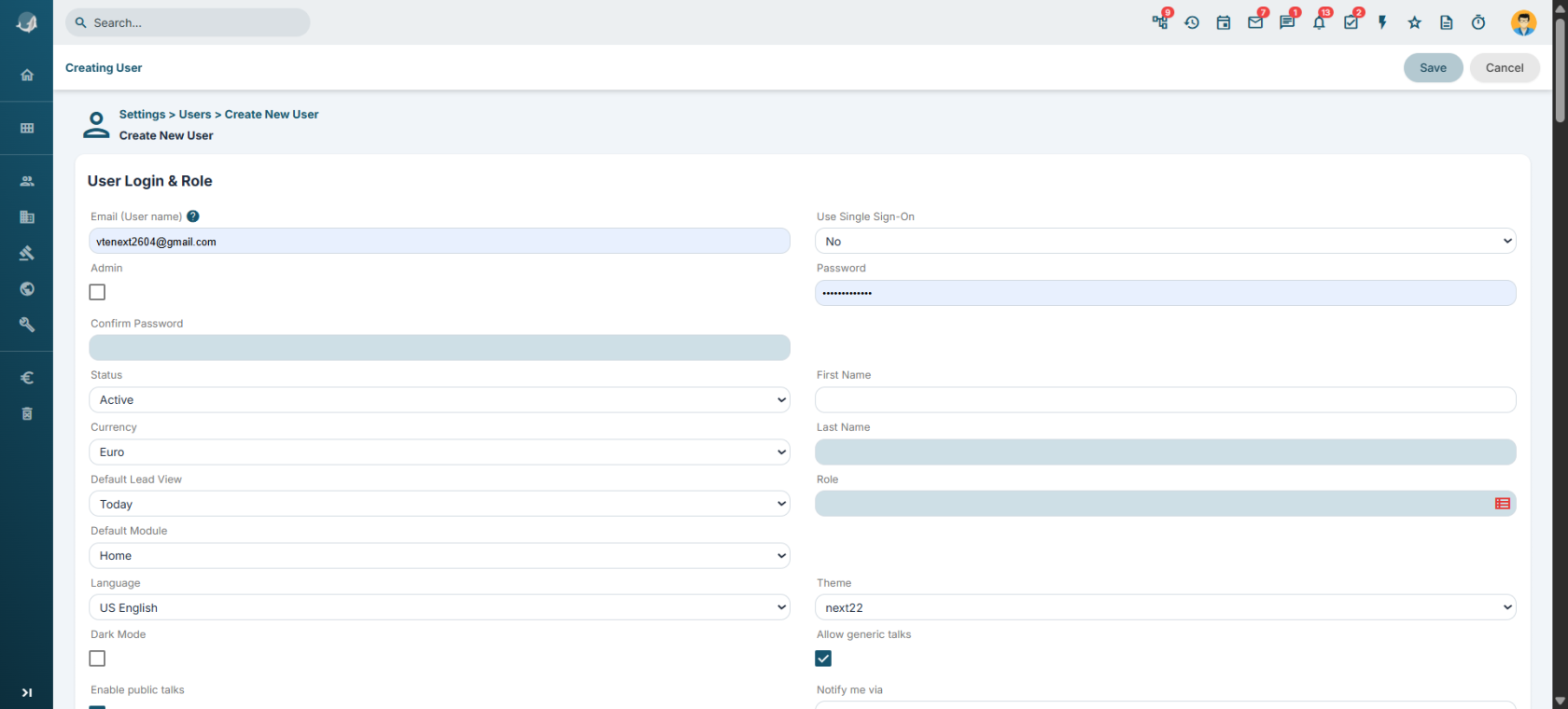This screenshot has width=1568, height=709.
Task: Open the notifications bell icon
Action: [x=1319, y=22]
